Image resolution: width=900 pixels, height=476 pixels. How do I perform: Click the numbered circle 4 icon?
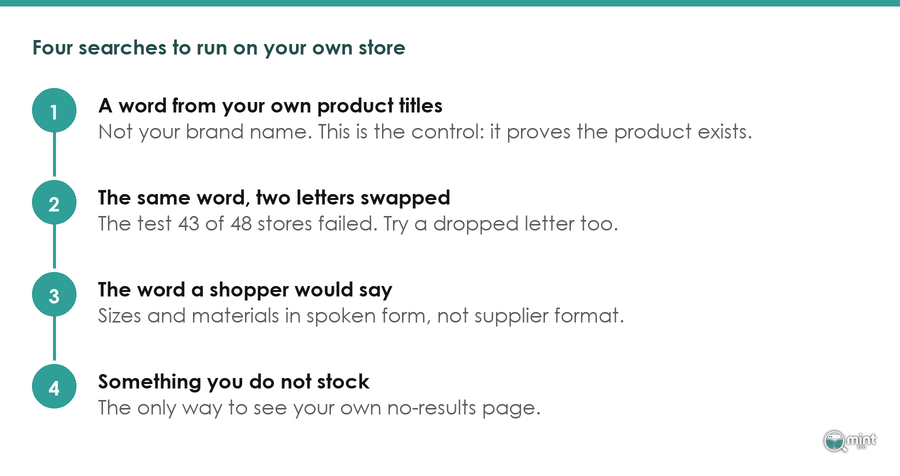[54, 386]
